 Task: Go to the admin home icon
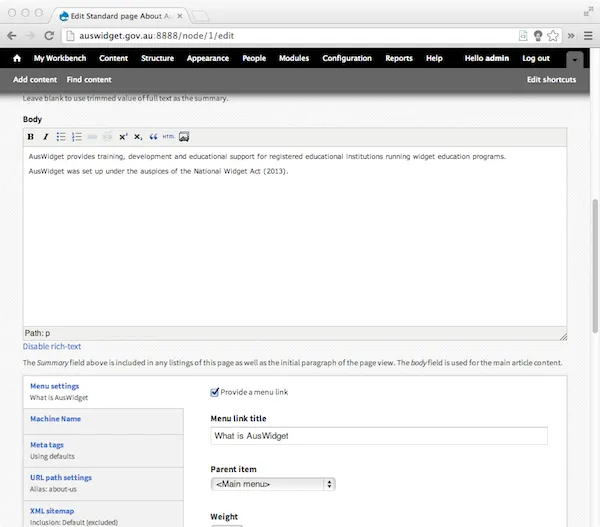point(17,59)
